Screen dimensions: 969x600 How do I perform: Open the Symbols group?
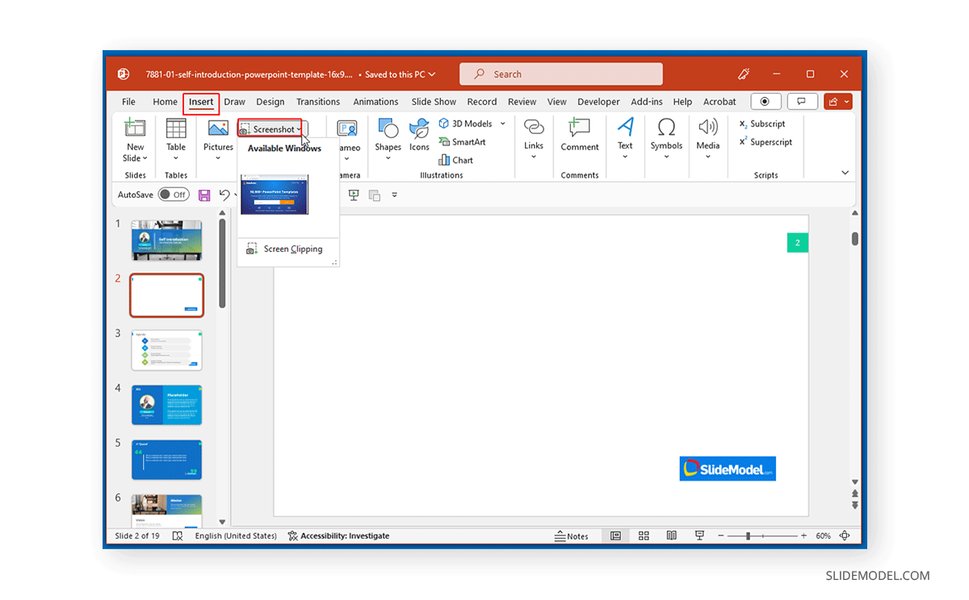(x=666, y=139)
